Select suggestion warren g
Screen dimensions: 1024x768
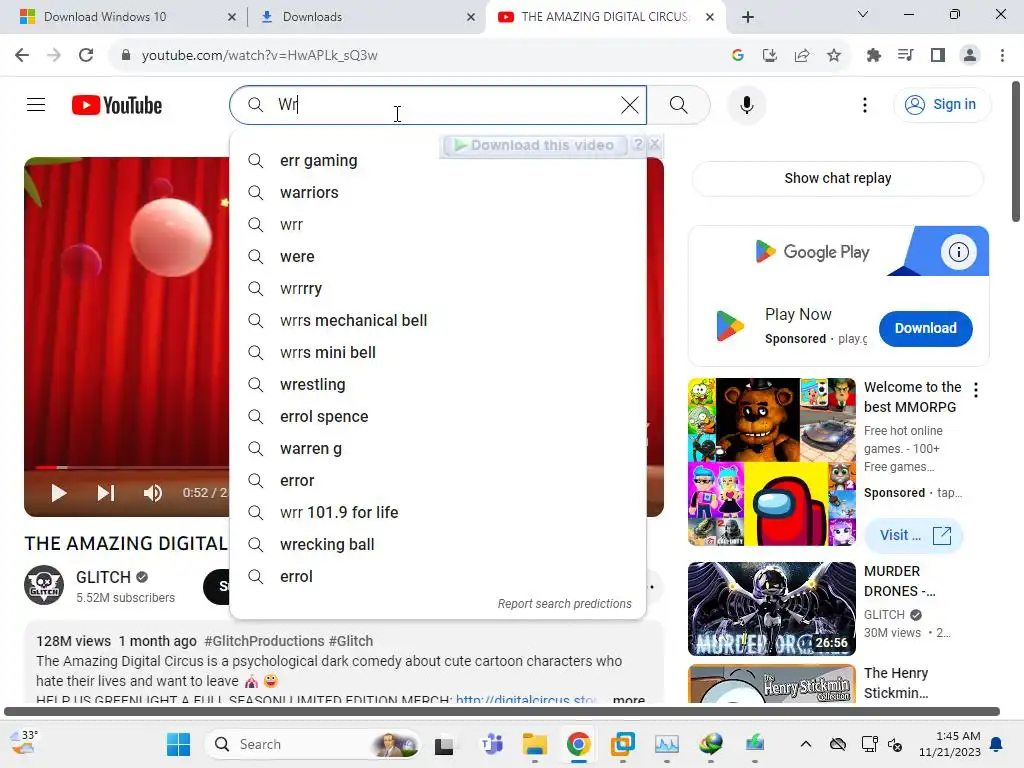pos(438,449)
